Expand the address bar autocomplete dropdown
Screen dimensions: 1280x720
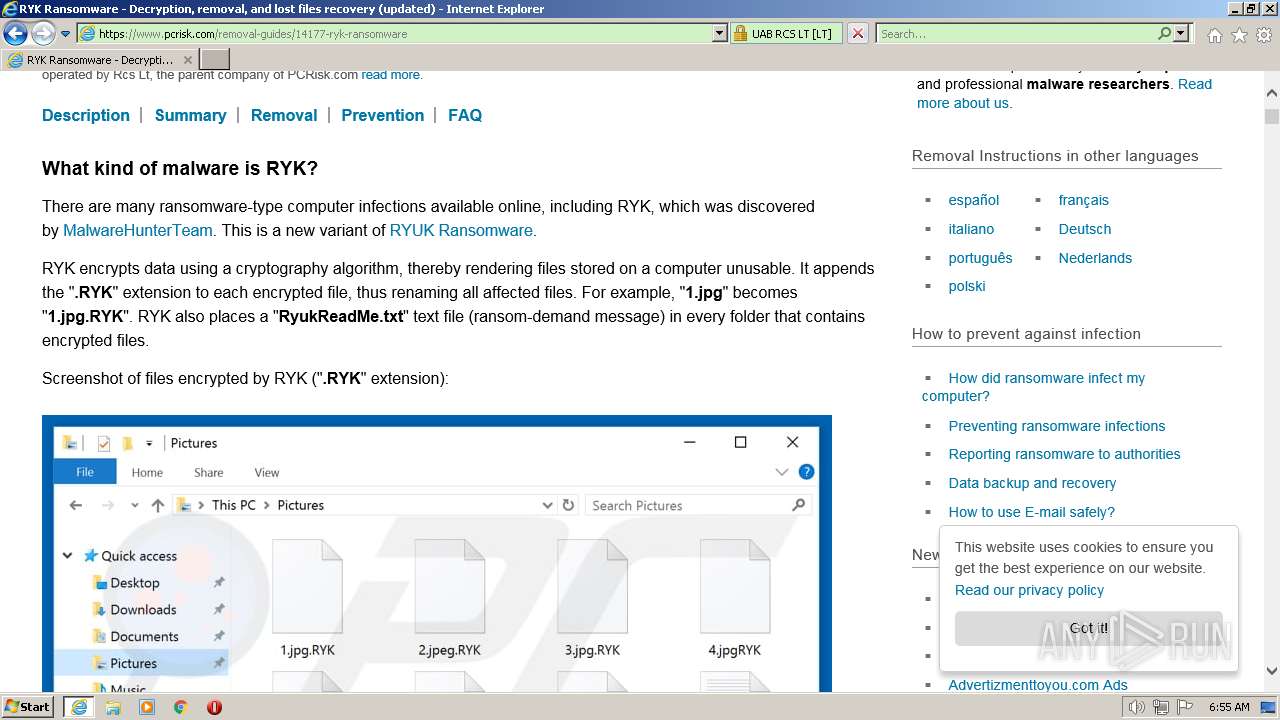click(x=720, y=33)
